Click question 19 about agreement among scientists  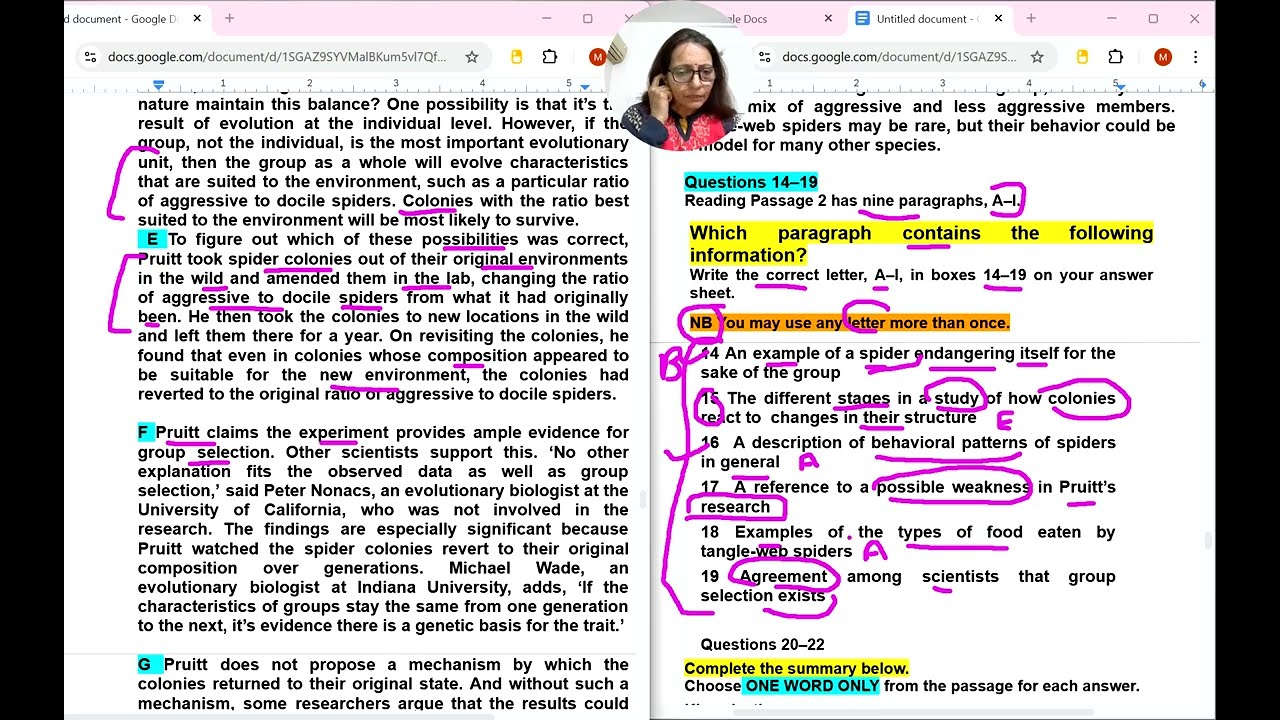908,586
